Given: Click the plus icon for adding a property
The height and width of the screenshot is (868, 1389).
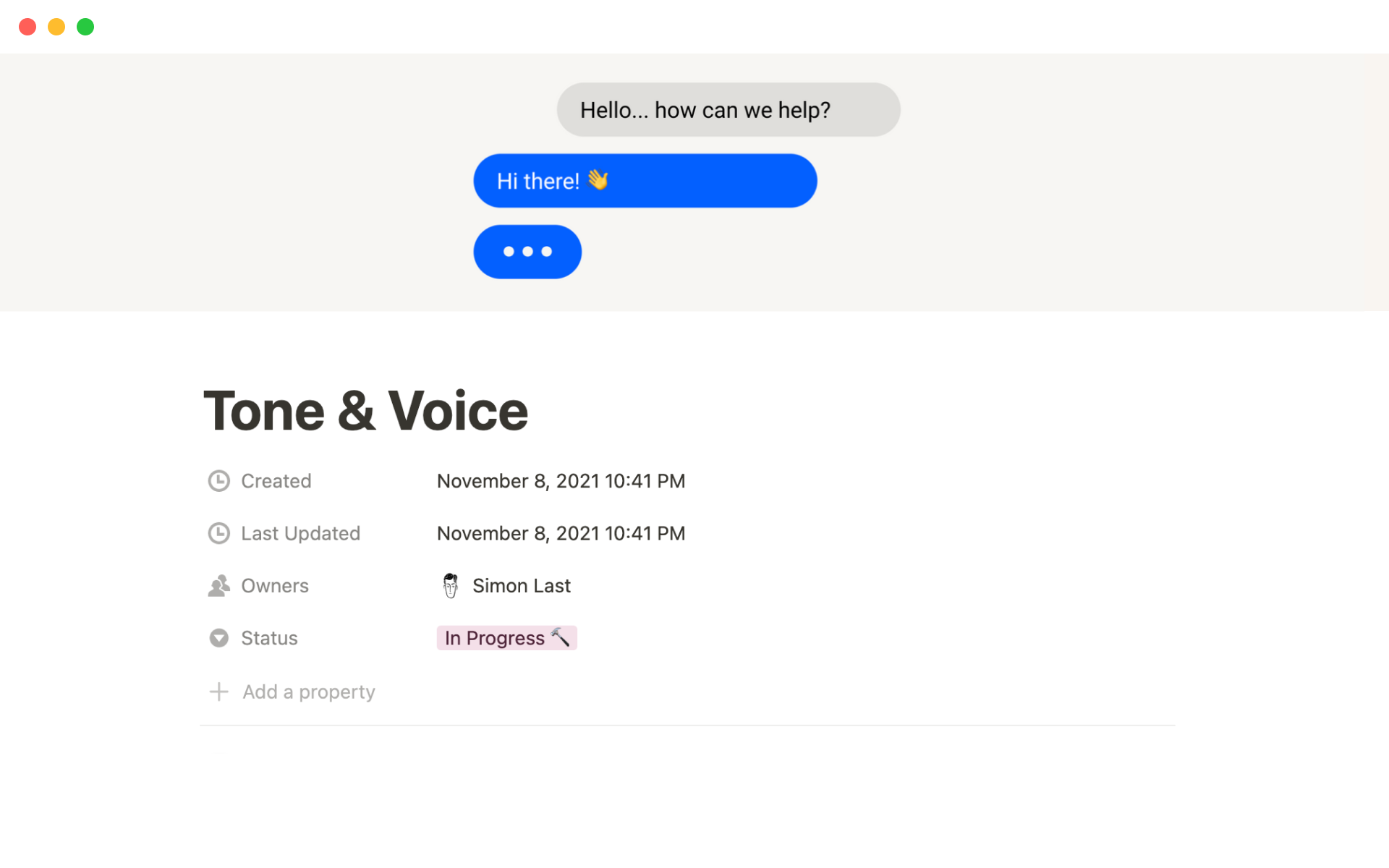Looking at the screenshot, I should tap(218, 692).
